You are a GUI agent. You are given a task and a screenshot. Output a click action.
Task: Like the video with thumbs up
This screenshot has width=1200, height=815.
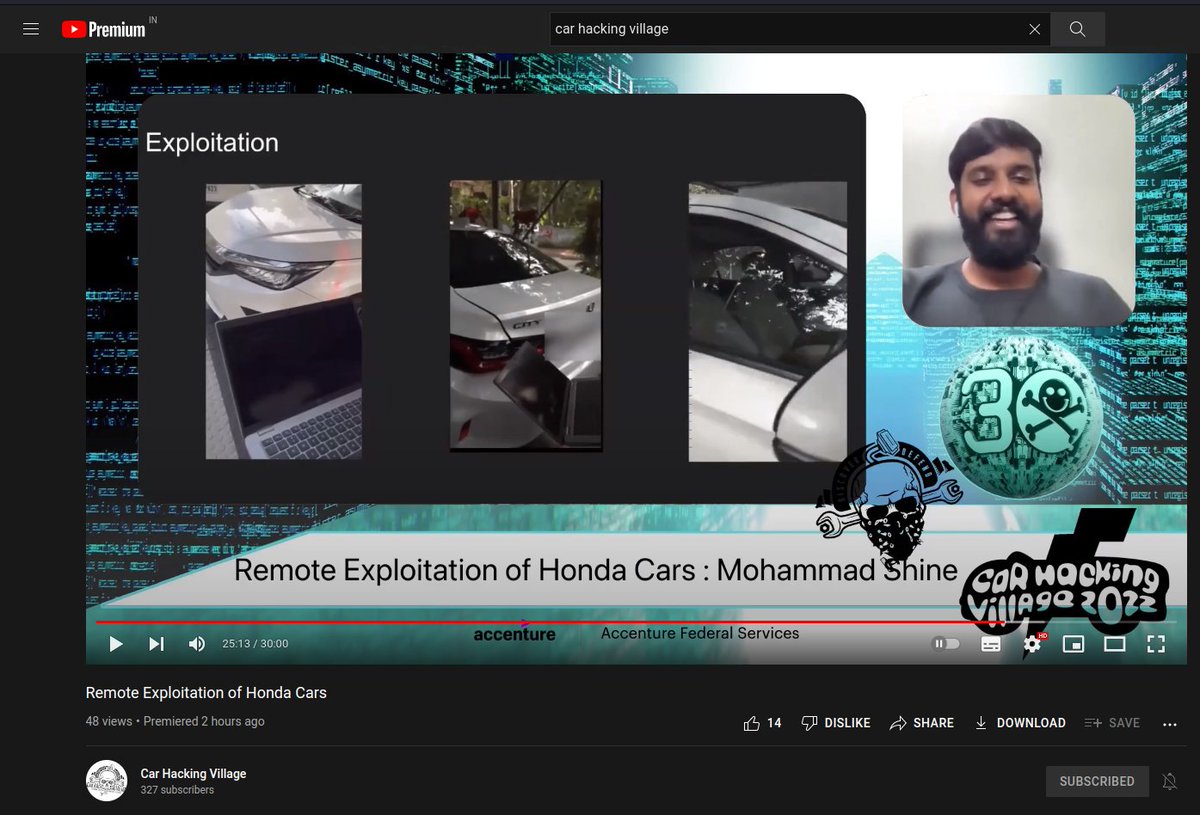point(762,723)
